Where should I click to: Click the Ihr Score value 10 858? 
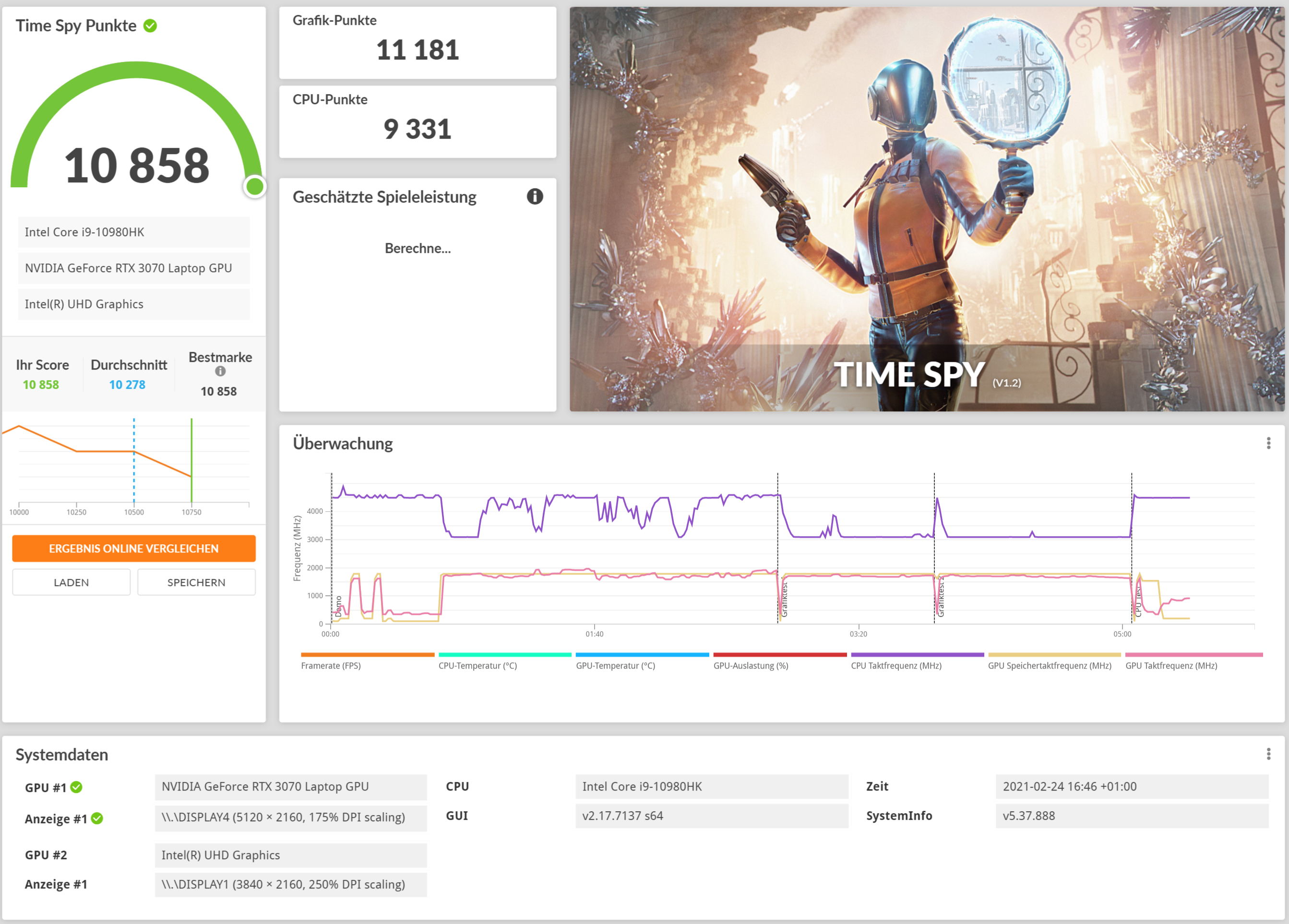click(x=41, y=385)
